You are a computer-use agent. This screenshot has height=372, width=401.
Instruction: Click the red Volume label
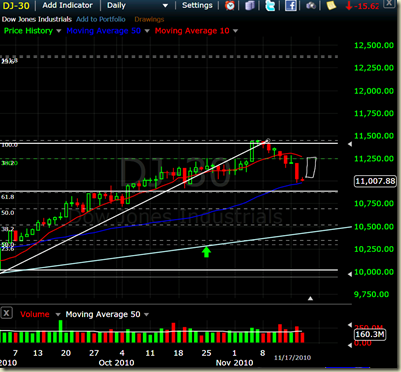tap(35, 314)
